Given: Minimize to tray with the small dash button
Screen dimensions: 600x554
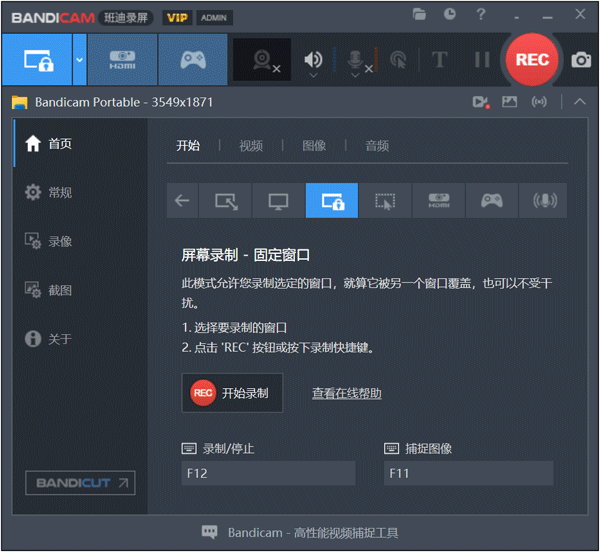Looking at the screenshot, I should click(x=517, y=17).
